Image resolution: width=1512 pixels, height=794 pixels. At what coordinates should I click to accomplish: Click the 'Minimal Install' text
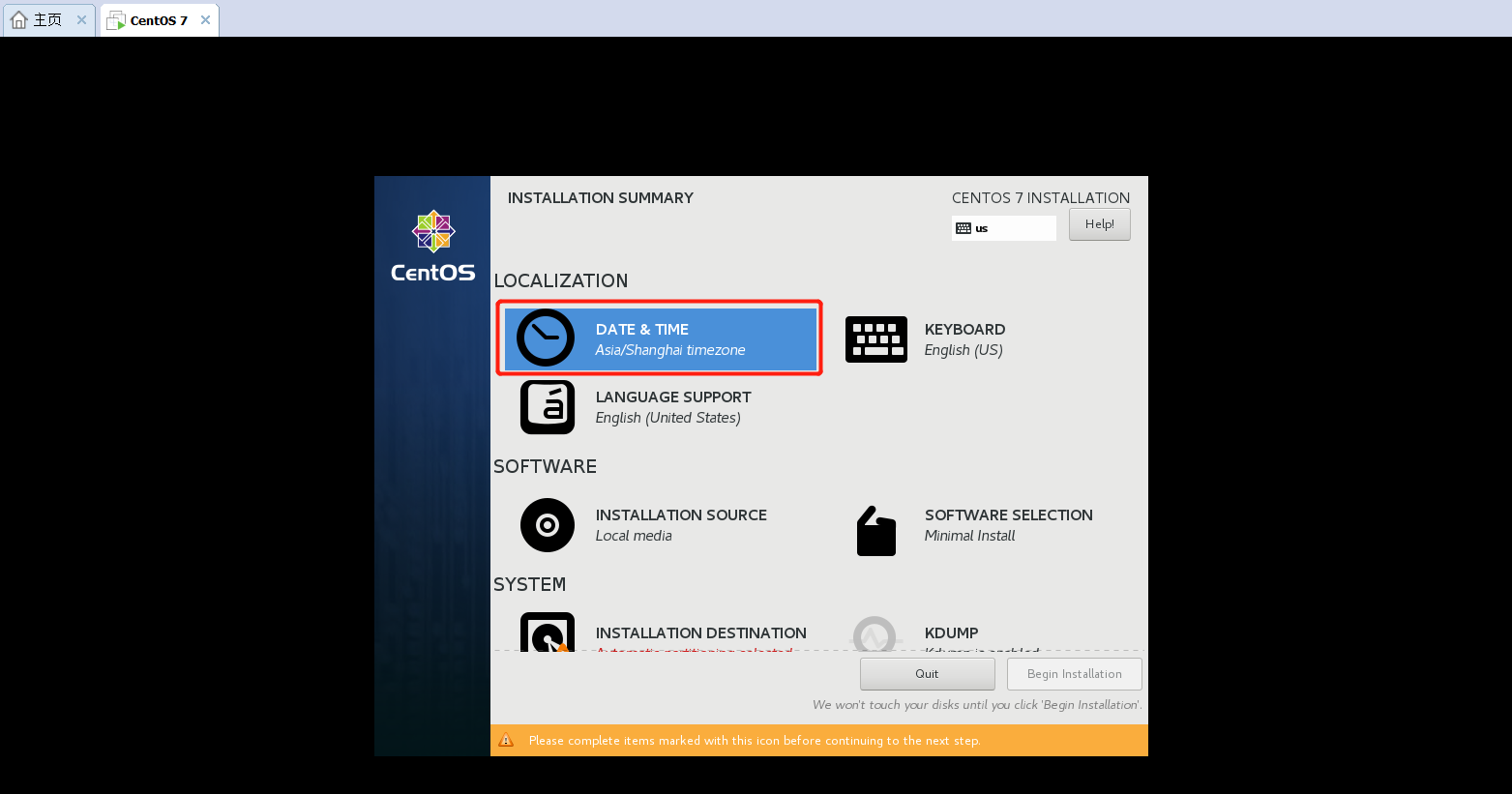coord(970,536)
